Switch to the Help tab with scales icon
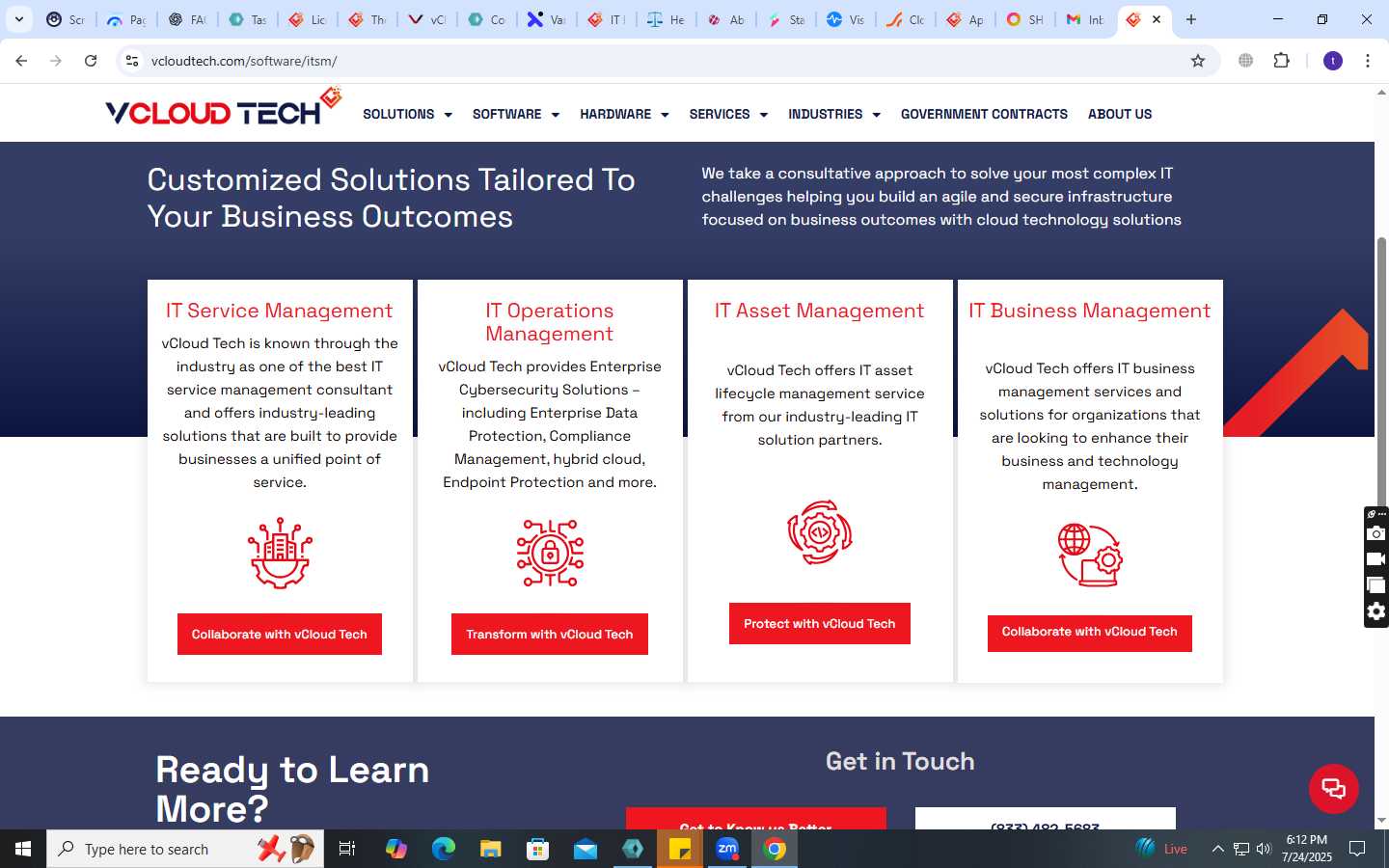Image resolution: width=1389 pixels, height=868 pixels. tap(666, 19)
